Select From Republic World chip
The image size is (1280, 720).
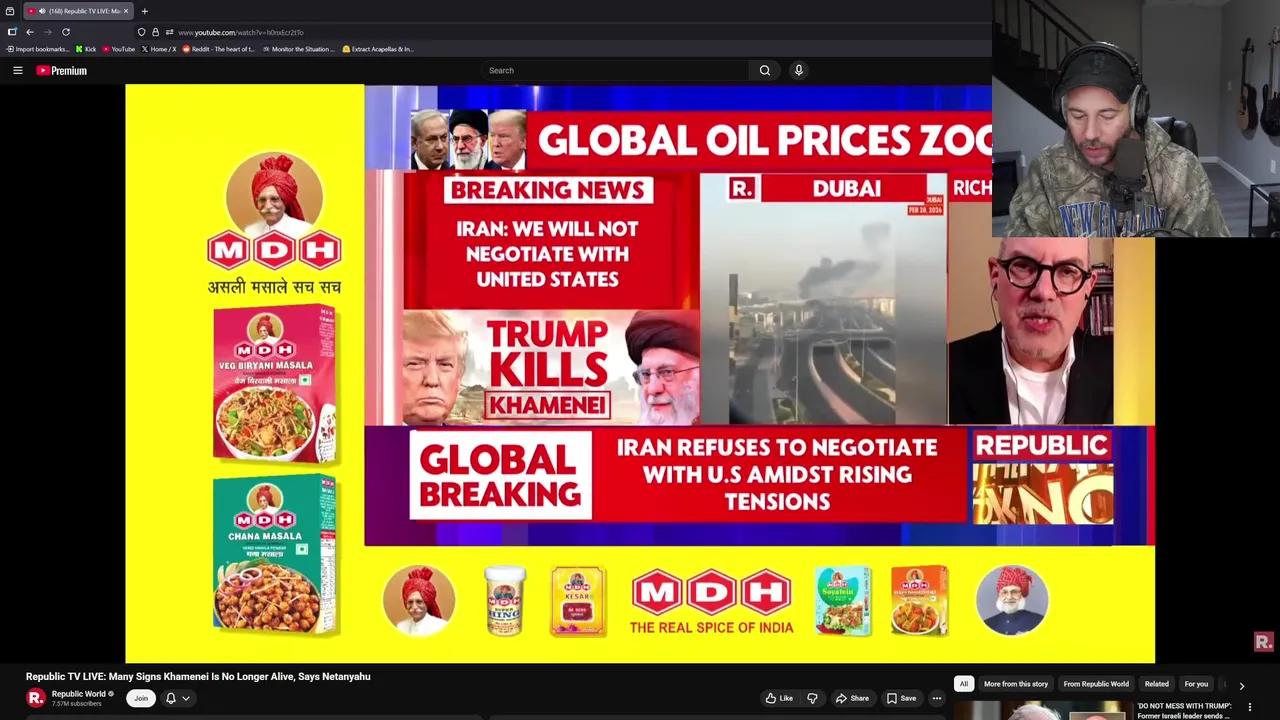(x=1096, y=684)
